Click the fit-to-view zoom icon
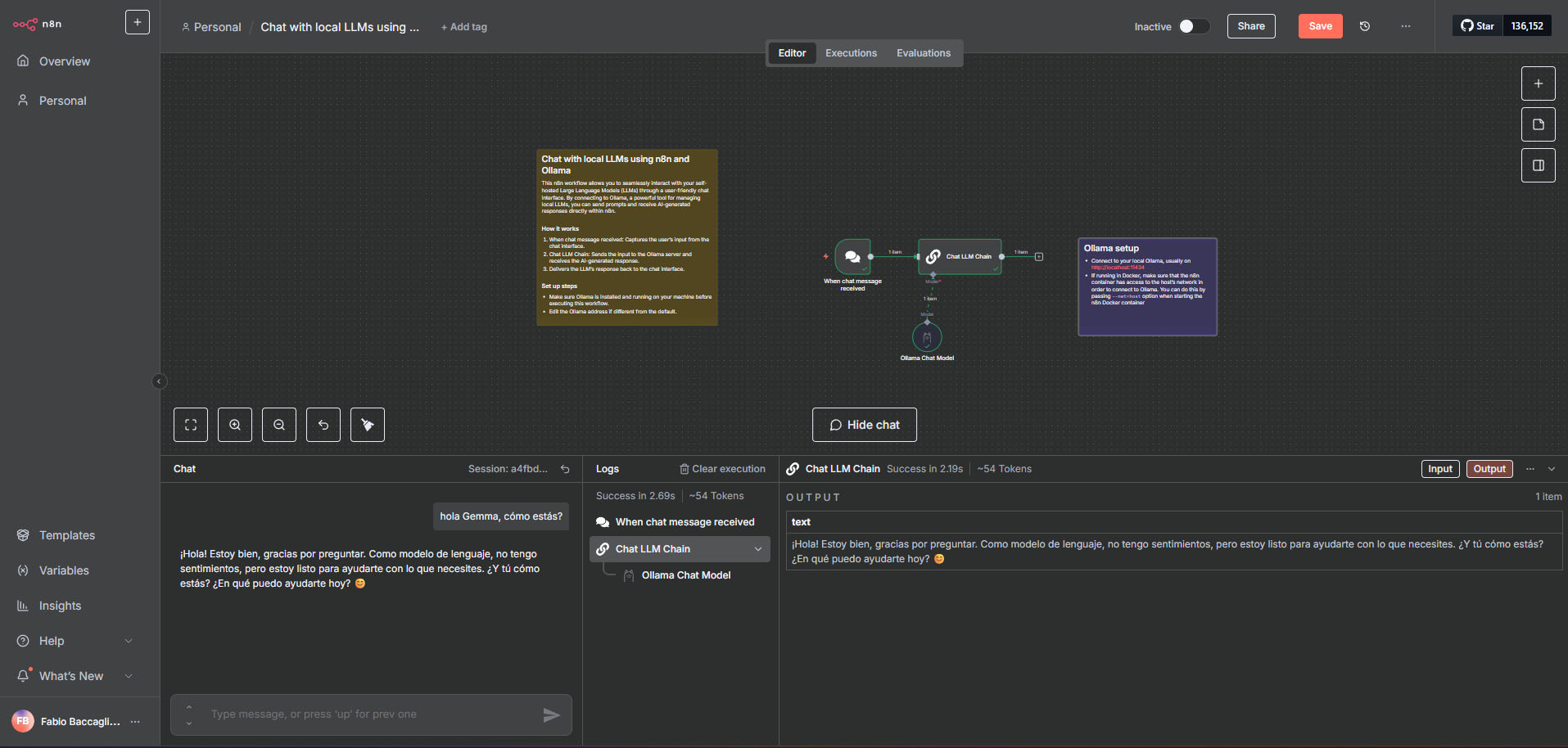The height and width of the screenshot is (748, 1568). pos(191,425)
